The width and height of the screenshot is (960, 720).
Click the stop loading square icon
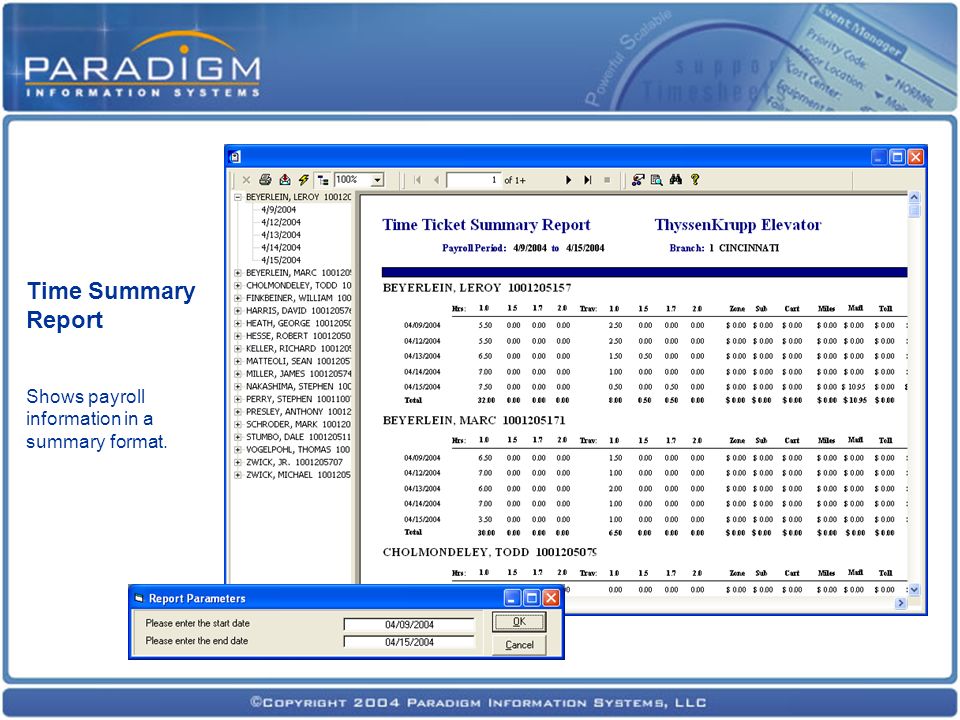[607, 180]
